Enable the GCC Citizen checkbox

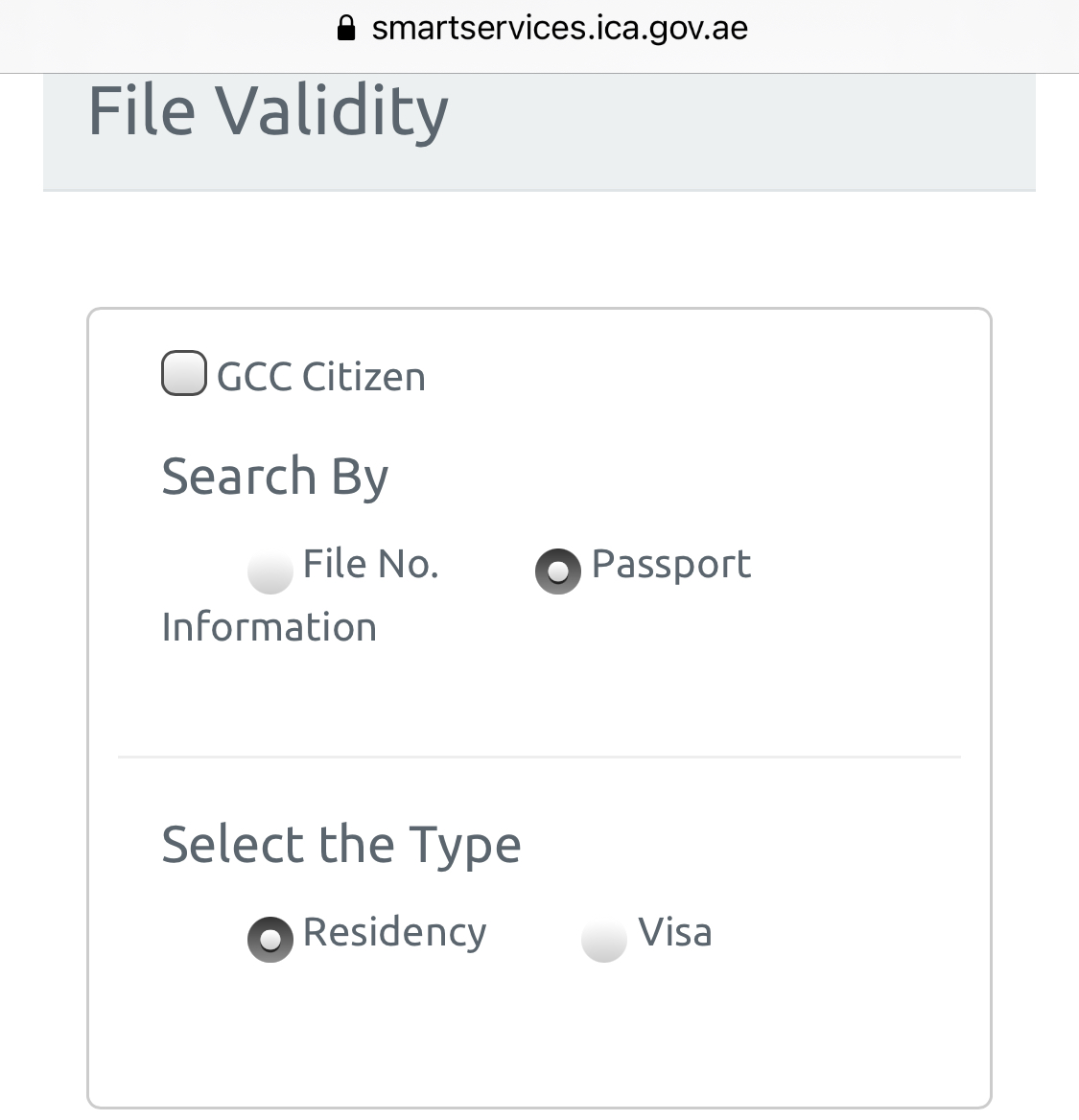[183, 373]
